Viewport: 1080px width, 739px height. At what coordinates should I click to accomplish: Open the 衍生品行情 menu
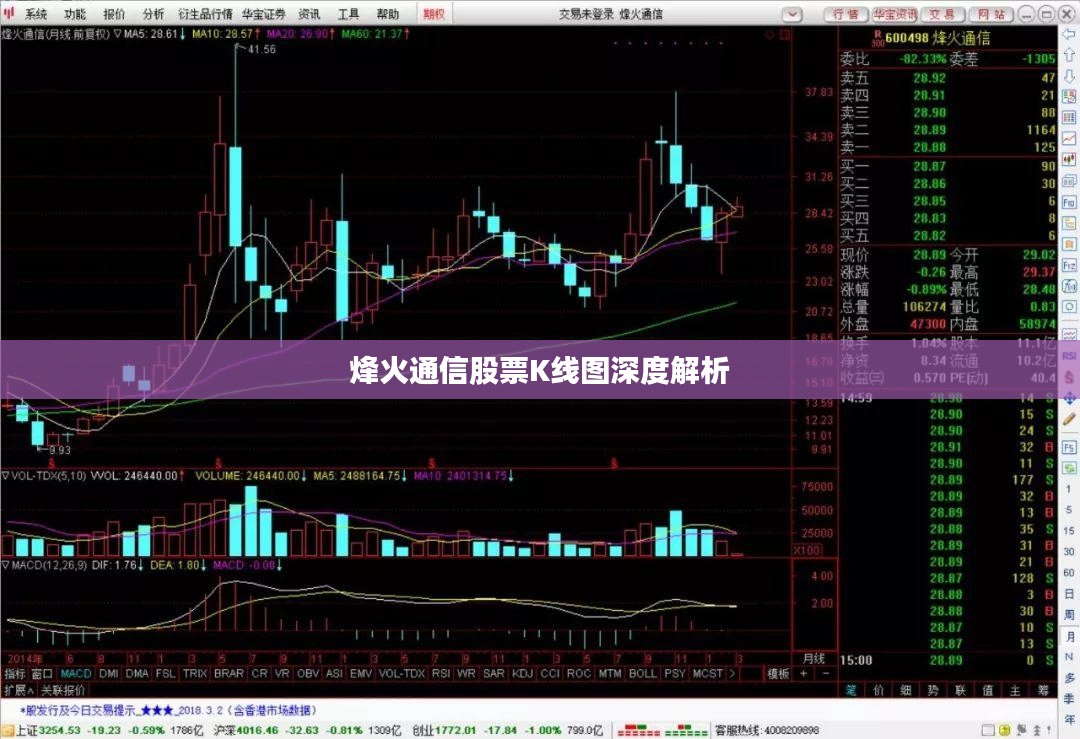coord(205,14)
